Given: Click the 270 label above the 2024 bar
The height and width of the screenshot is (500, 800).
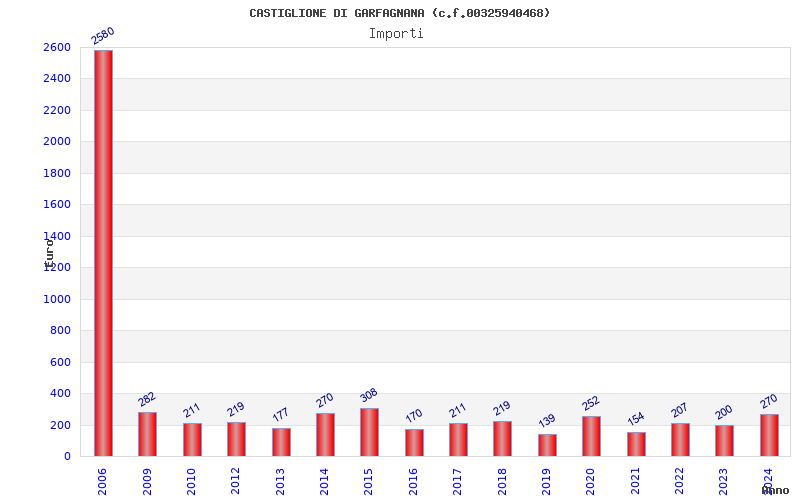Looking at the screenshot, I should 768,401.
